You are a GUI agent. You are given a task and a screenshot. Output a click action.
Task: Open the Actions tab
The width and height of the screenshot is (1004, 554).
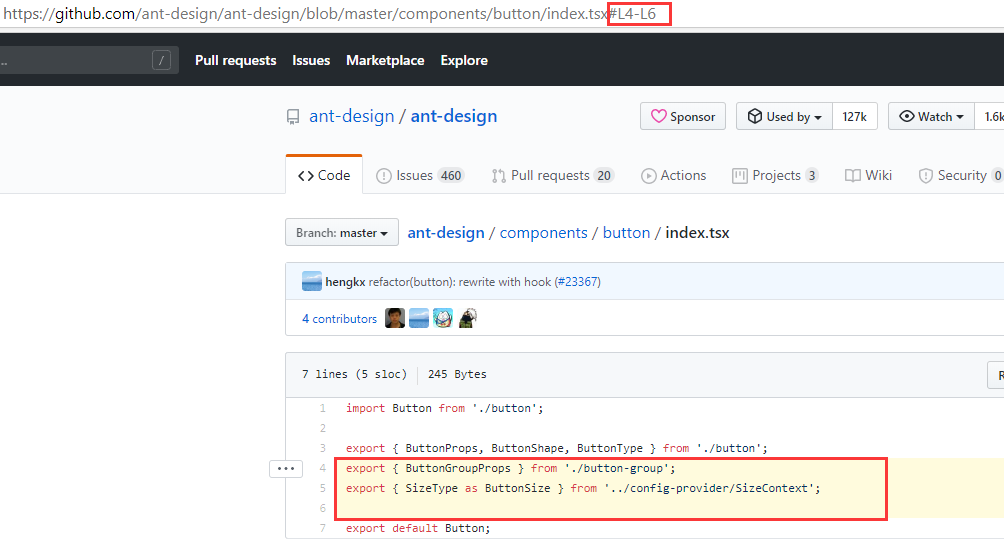[x=674, y=175]
